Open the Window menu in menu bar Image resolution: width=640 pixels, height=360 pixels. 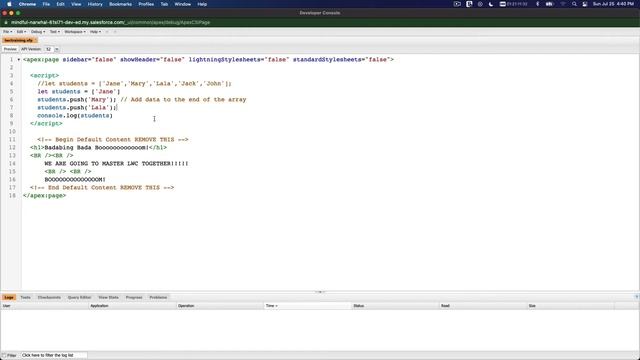182,4
